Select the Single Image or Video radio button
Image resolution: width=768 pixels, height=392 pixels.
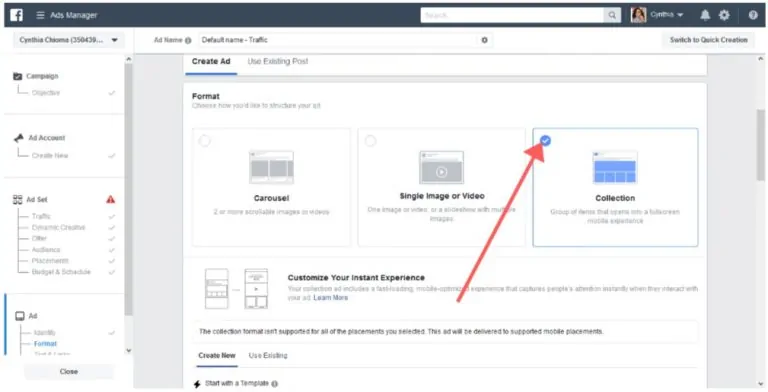click(370, 141)
